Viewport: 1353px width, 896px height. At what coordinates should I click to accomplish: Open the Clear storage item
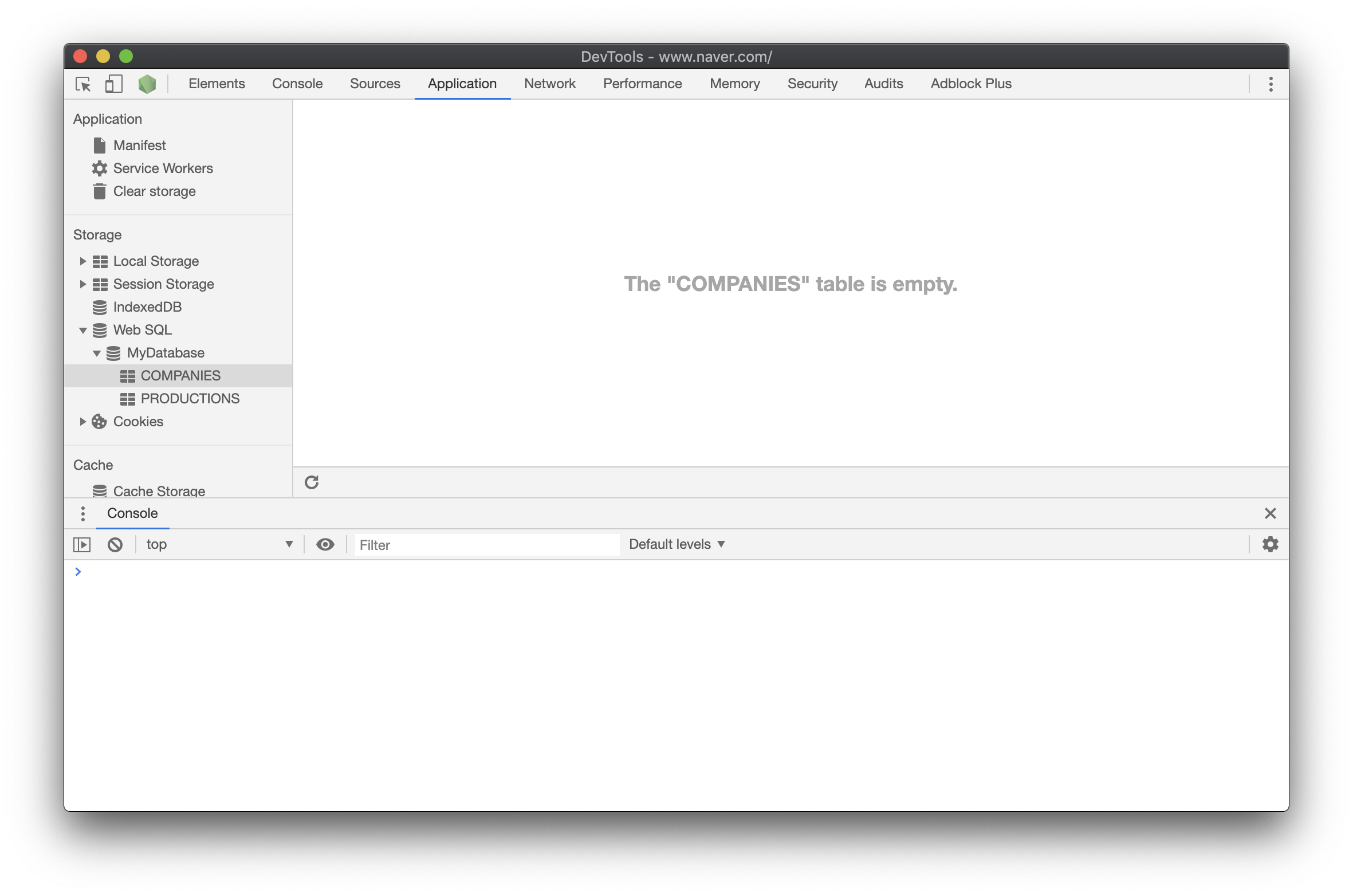154,191
